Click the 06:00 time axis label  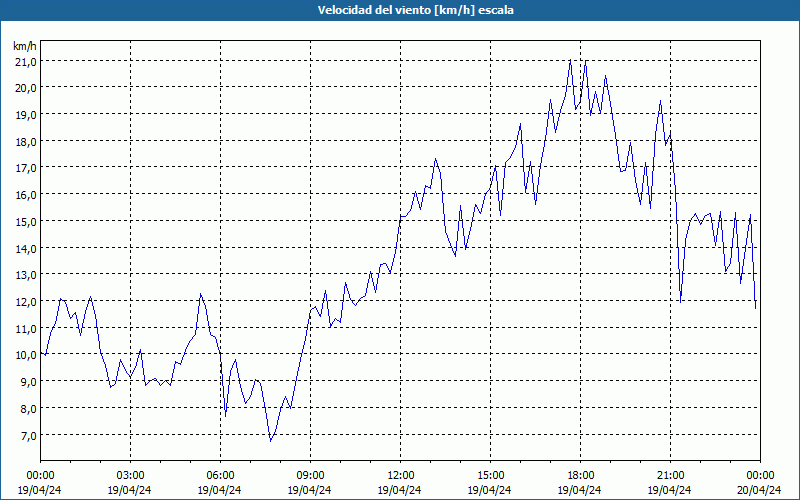pyautogui.click(x=220, y=476)
